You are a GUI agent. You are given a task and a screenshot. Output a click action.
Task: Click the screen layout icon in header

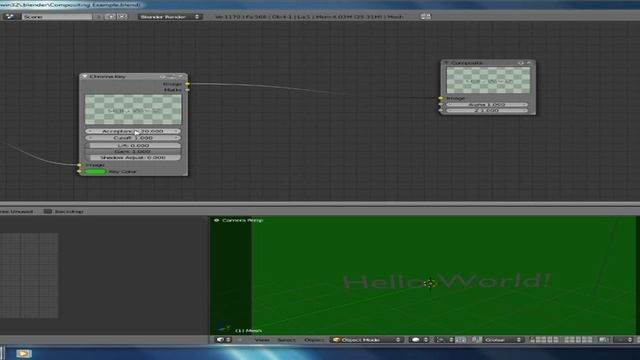(x=10, y=17)
